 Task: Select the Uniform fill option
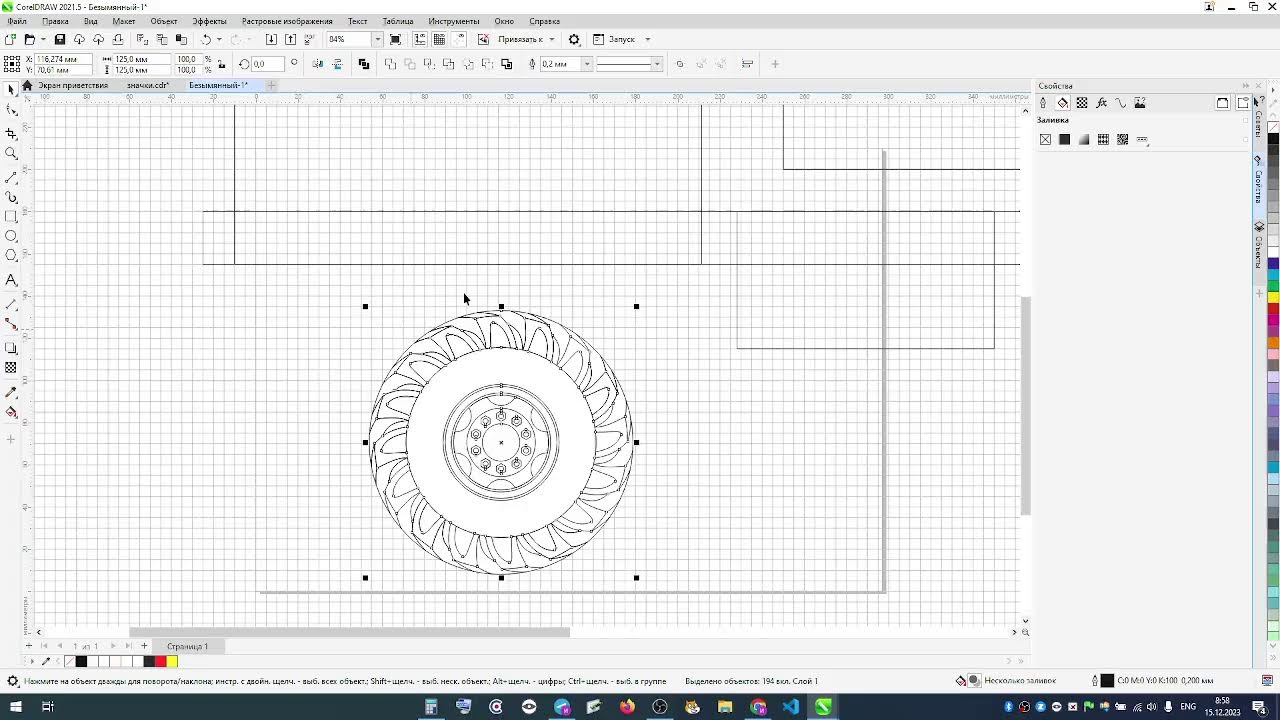pyautogui.click(x=1064, y=139)
